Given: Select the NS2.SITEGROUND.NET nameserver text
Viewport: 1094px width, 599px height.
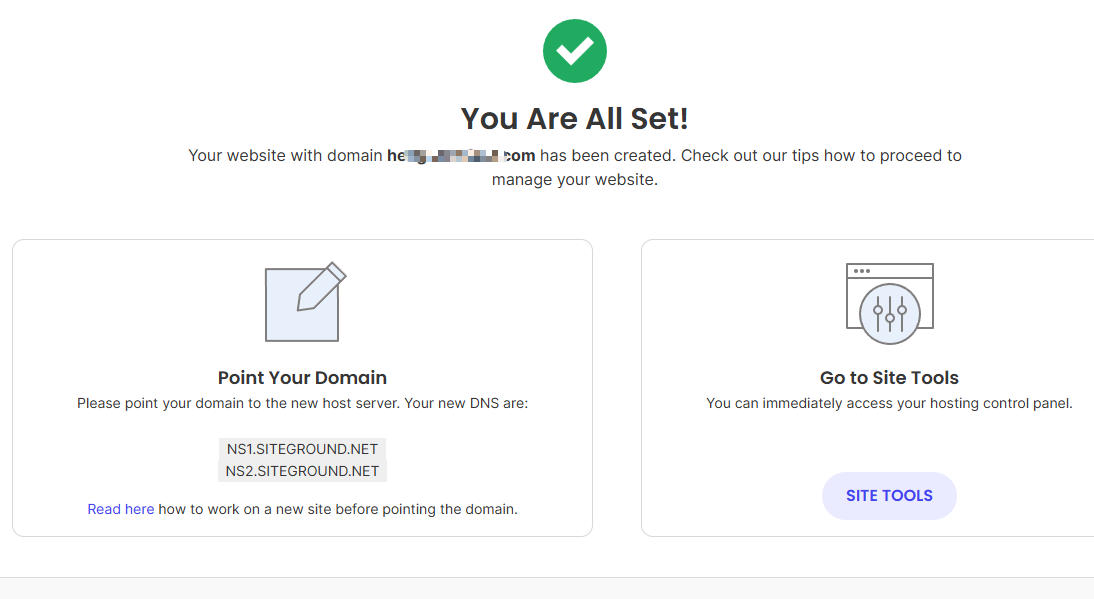Looking at the screenshot, I should [x=302, y=471].
